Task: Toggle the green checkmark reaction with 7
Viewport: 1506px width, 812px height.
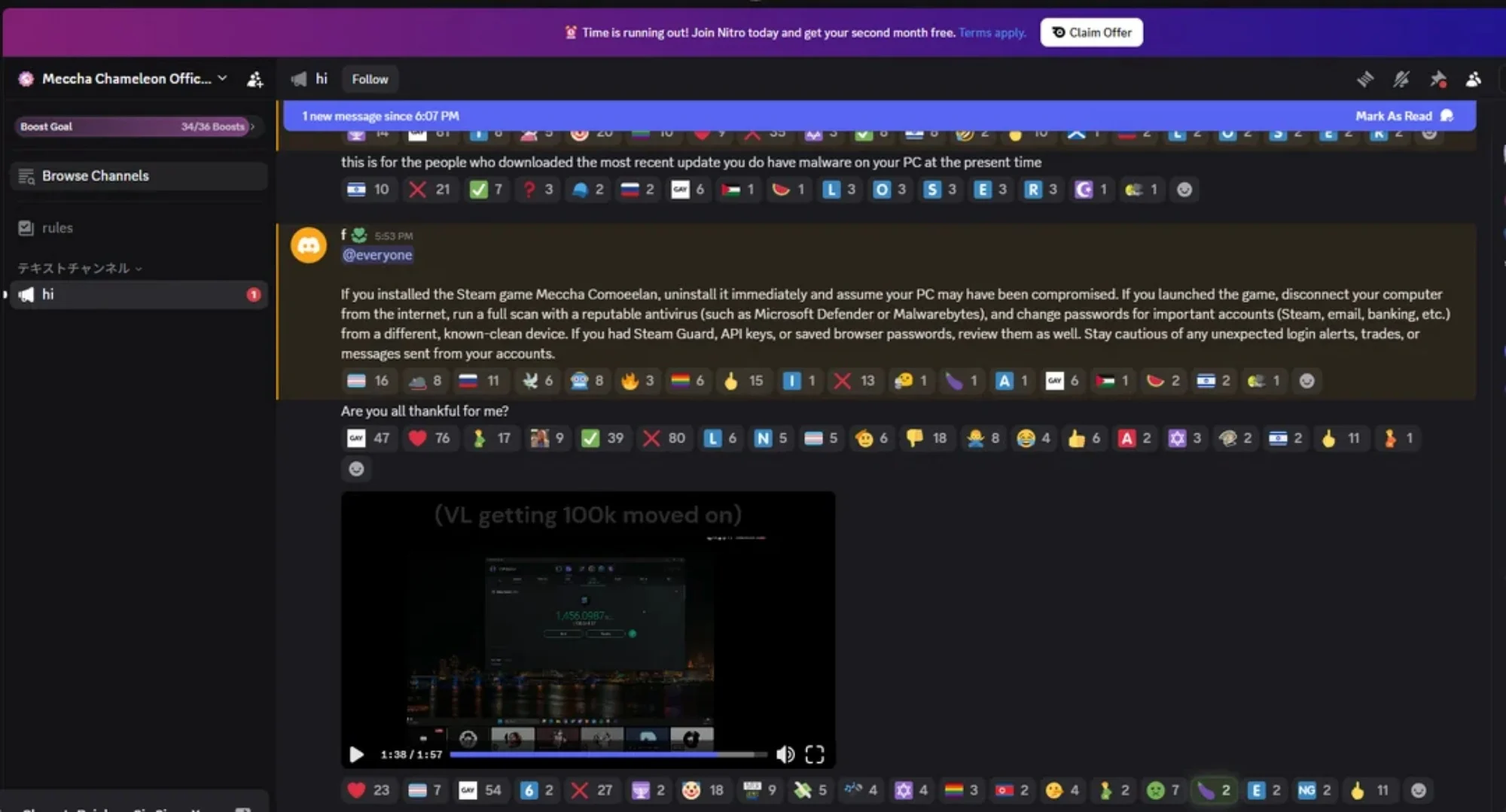Action: pyautogui.click(x=486, y=190)
